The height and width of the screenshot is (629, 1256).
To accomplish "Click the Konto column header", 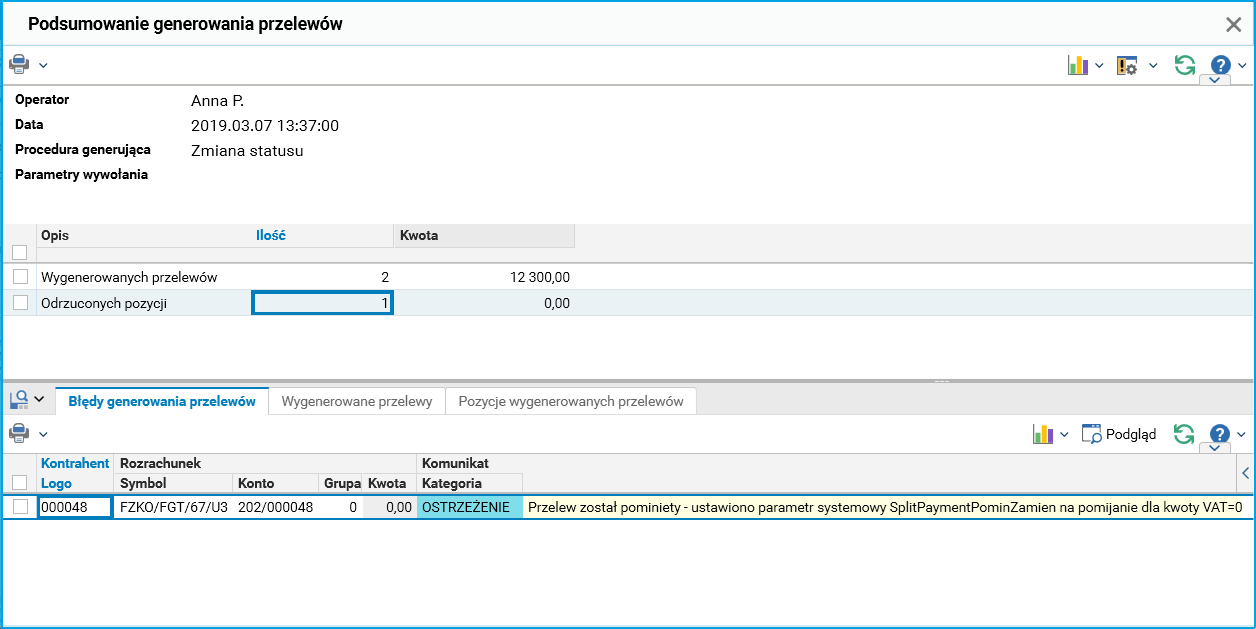I will (276, 483).
